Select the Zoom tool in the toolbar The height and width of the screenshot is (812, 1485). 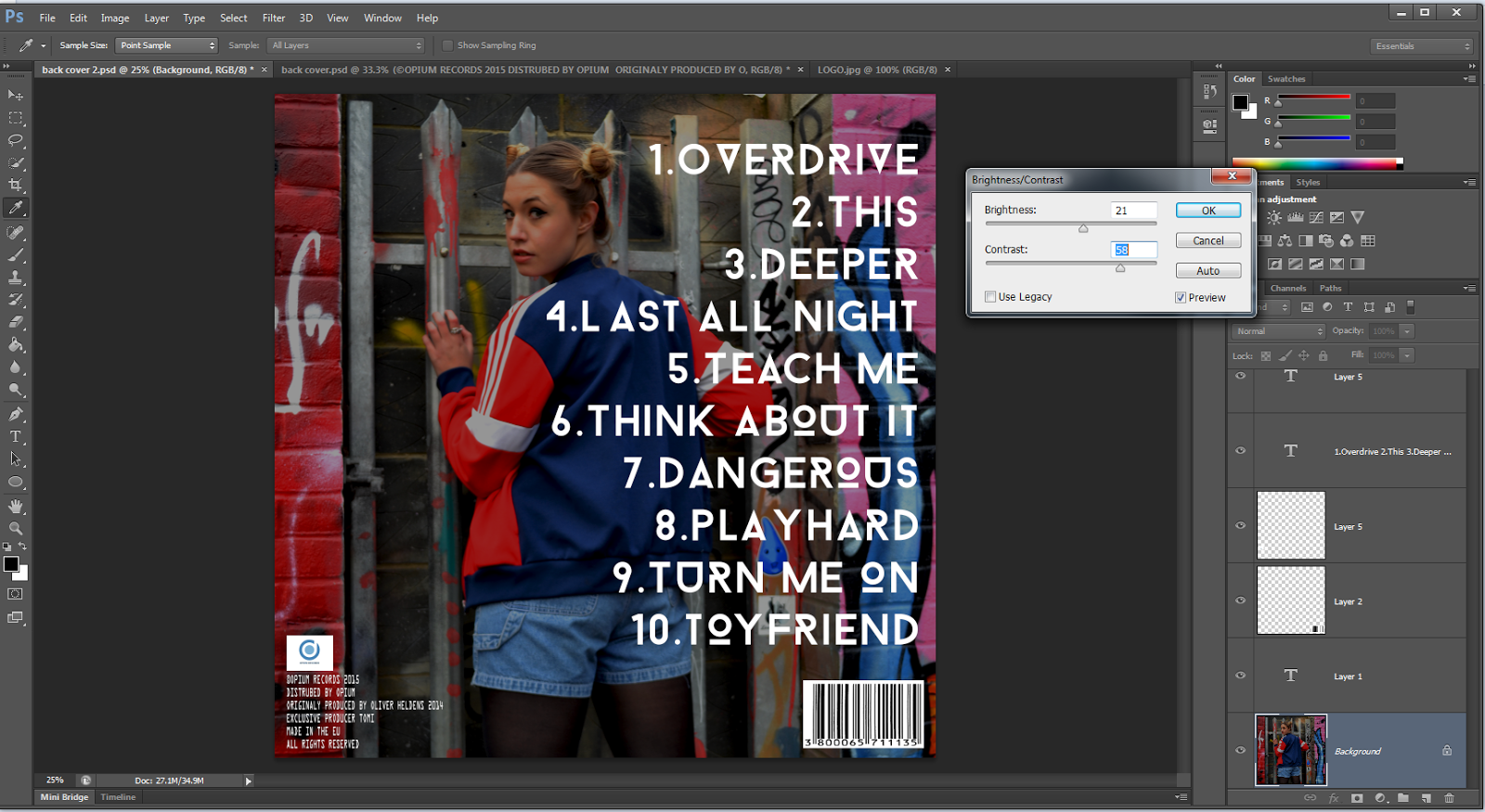[x=16, y=528]
